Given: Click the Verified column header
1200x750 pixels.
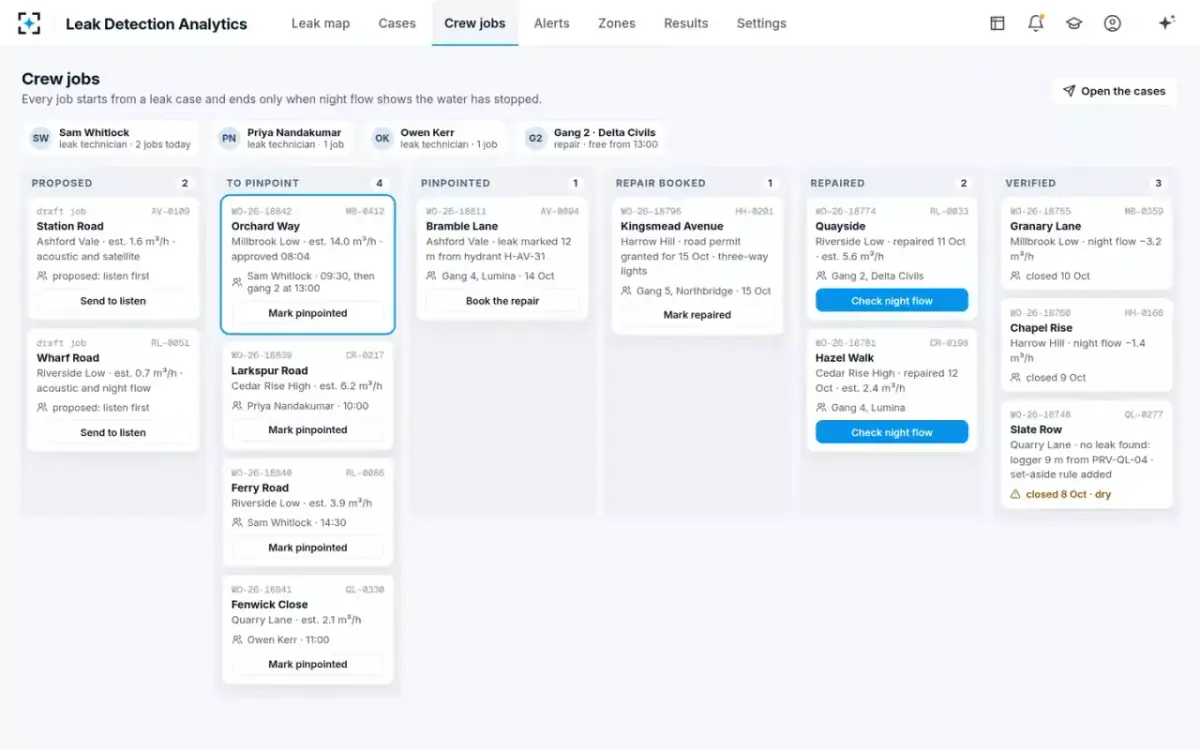Looking at the screenshot, I should pos(1031,183).
